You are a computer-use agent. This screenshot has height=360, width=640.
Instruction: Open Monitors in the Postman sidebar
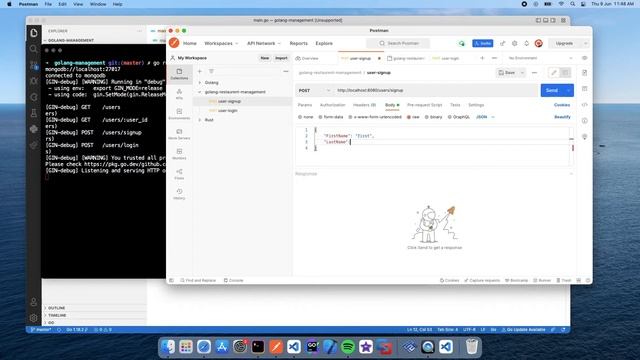179,154
